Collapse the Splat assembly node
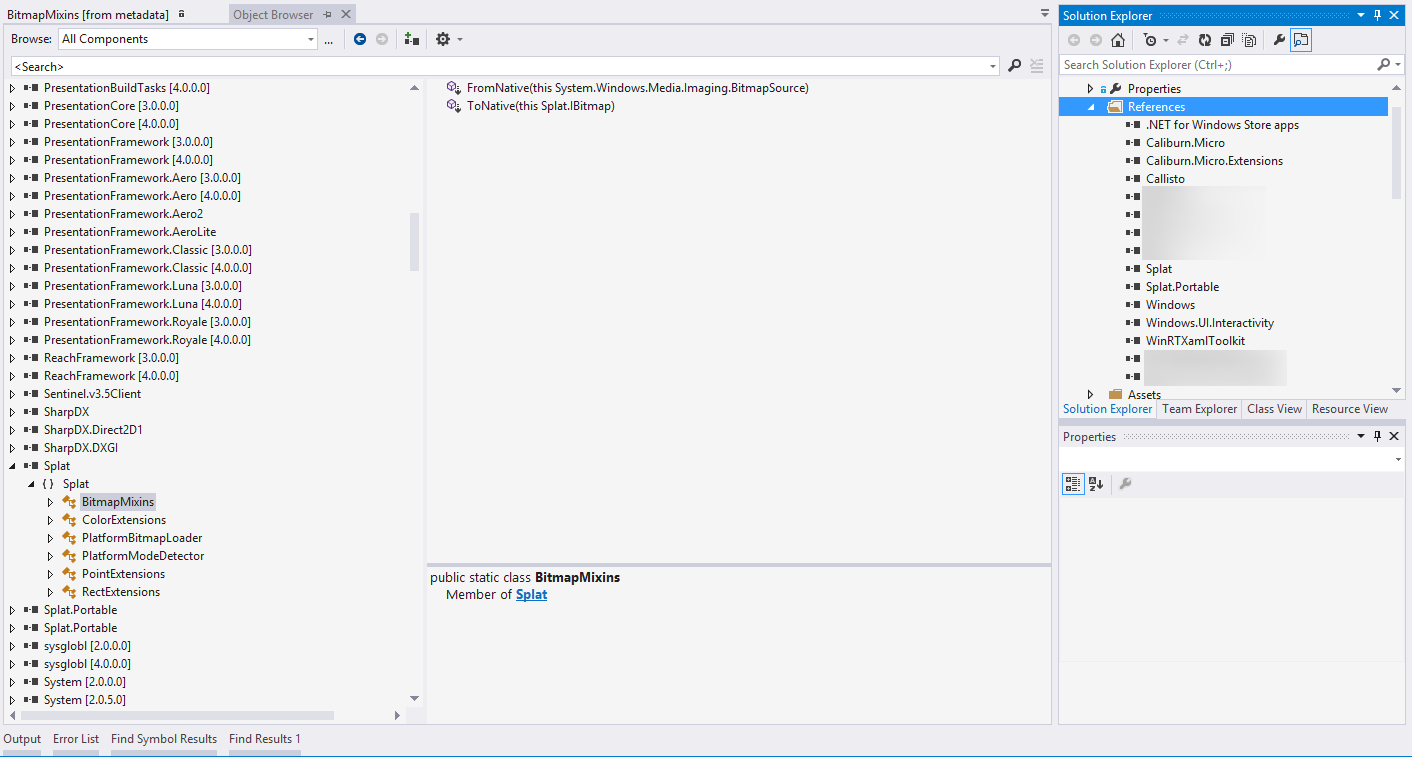 click(13, 466)
